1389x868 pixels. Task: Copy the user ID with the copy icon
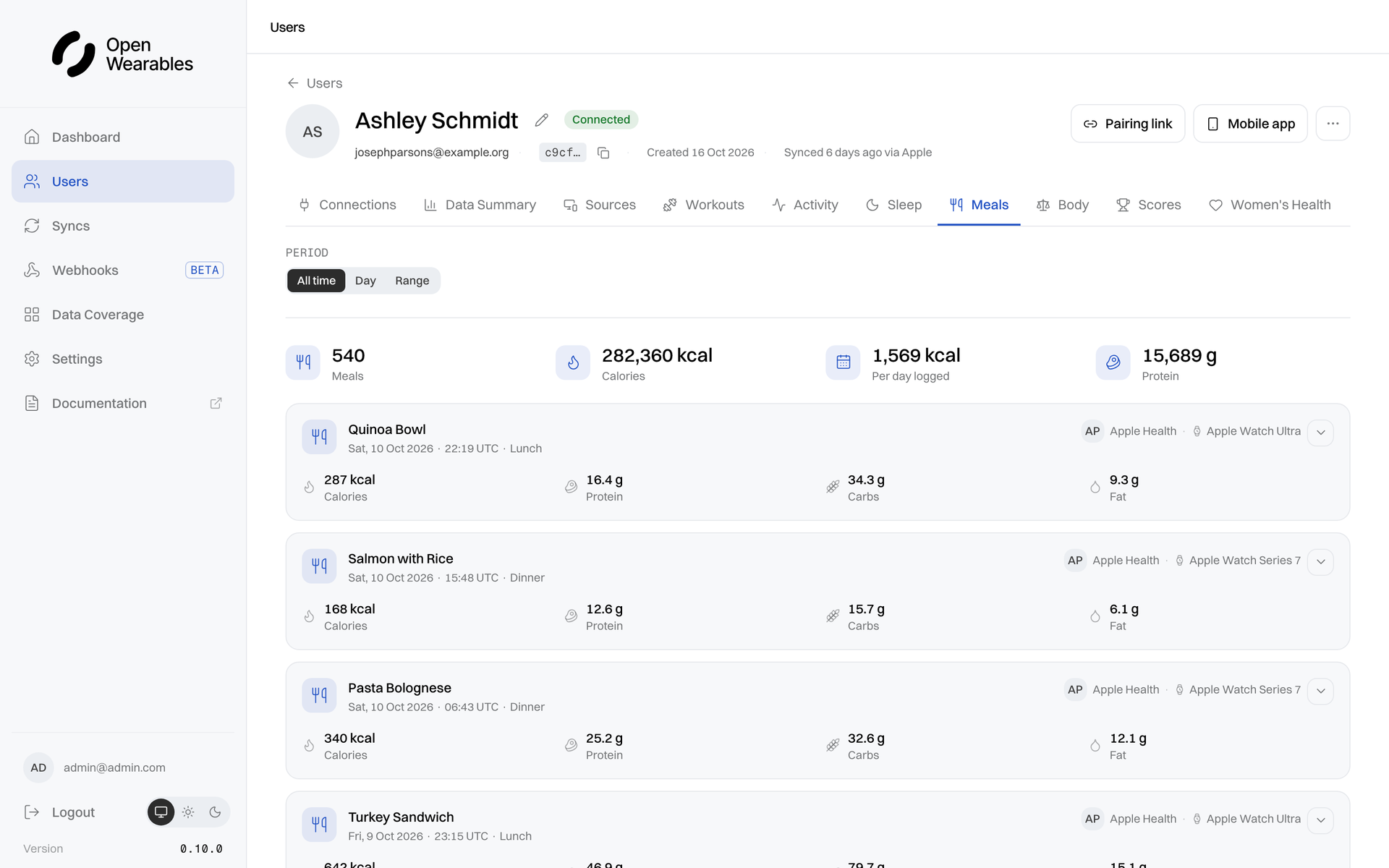603,153
